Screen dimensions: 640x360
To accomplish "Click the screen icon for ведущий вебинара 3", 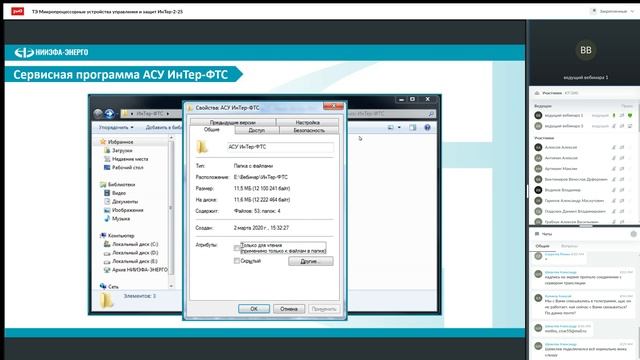I will coord(630,126).
